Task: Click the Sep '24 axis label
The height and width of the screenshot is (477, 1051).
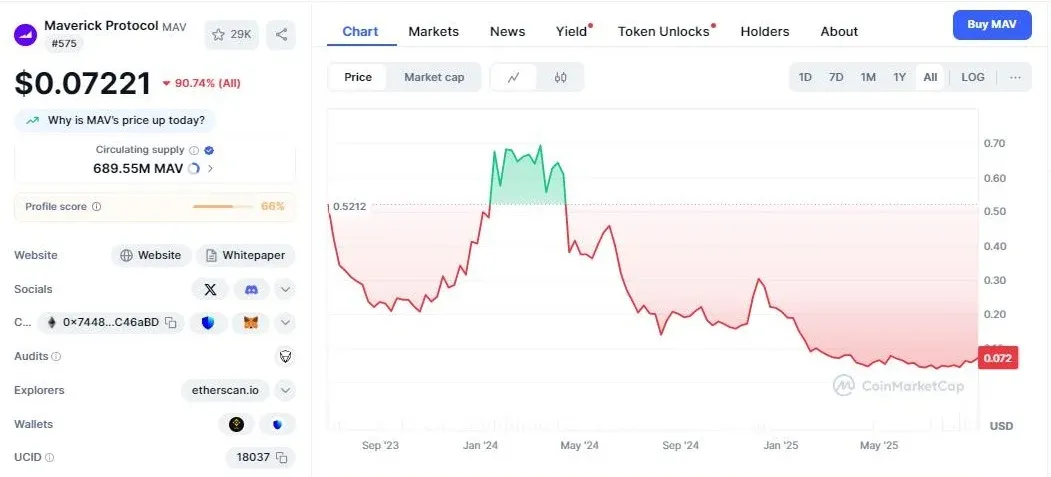Action: click(x=681, y=446)
